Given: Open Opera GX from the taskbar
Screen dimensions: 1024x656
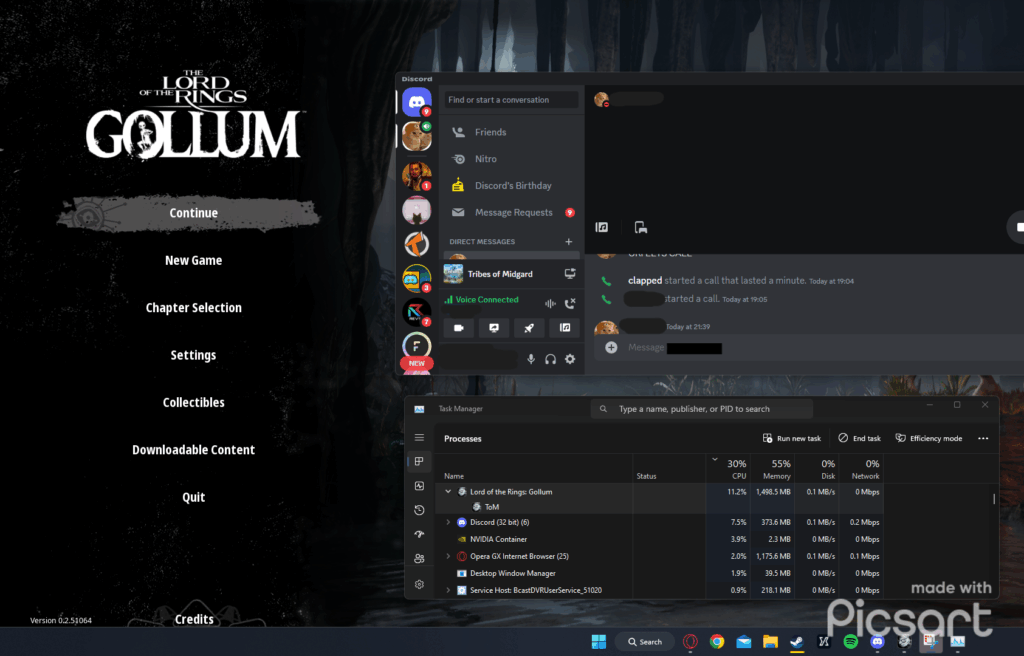Looking at the screenshot, I should point(690,642).
